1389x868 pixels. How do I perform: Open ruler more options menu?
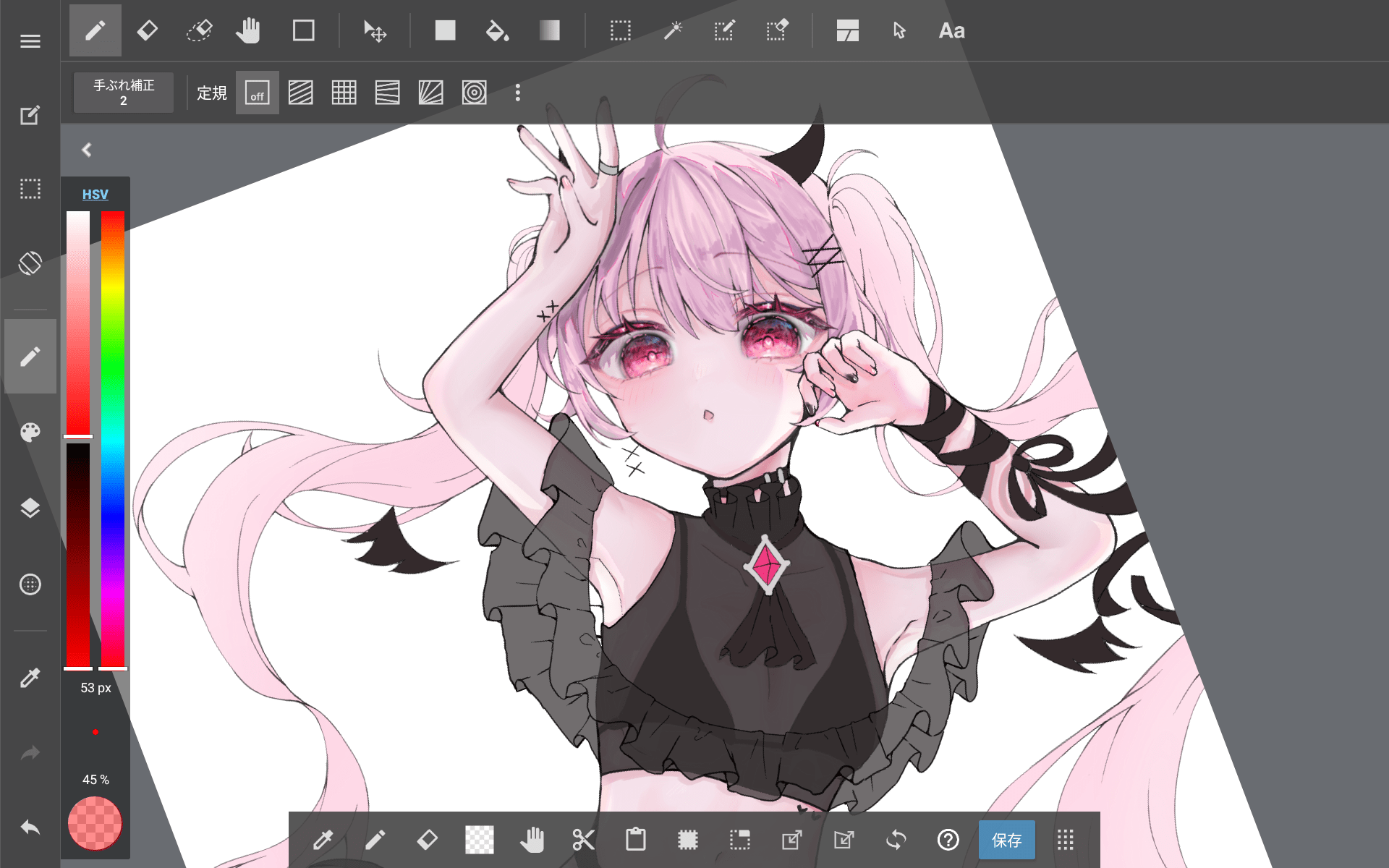[517, 93]
